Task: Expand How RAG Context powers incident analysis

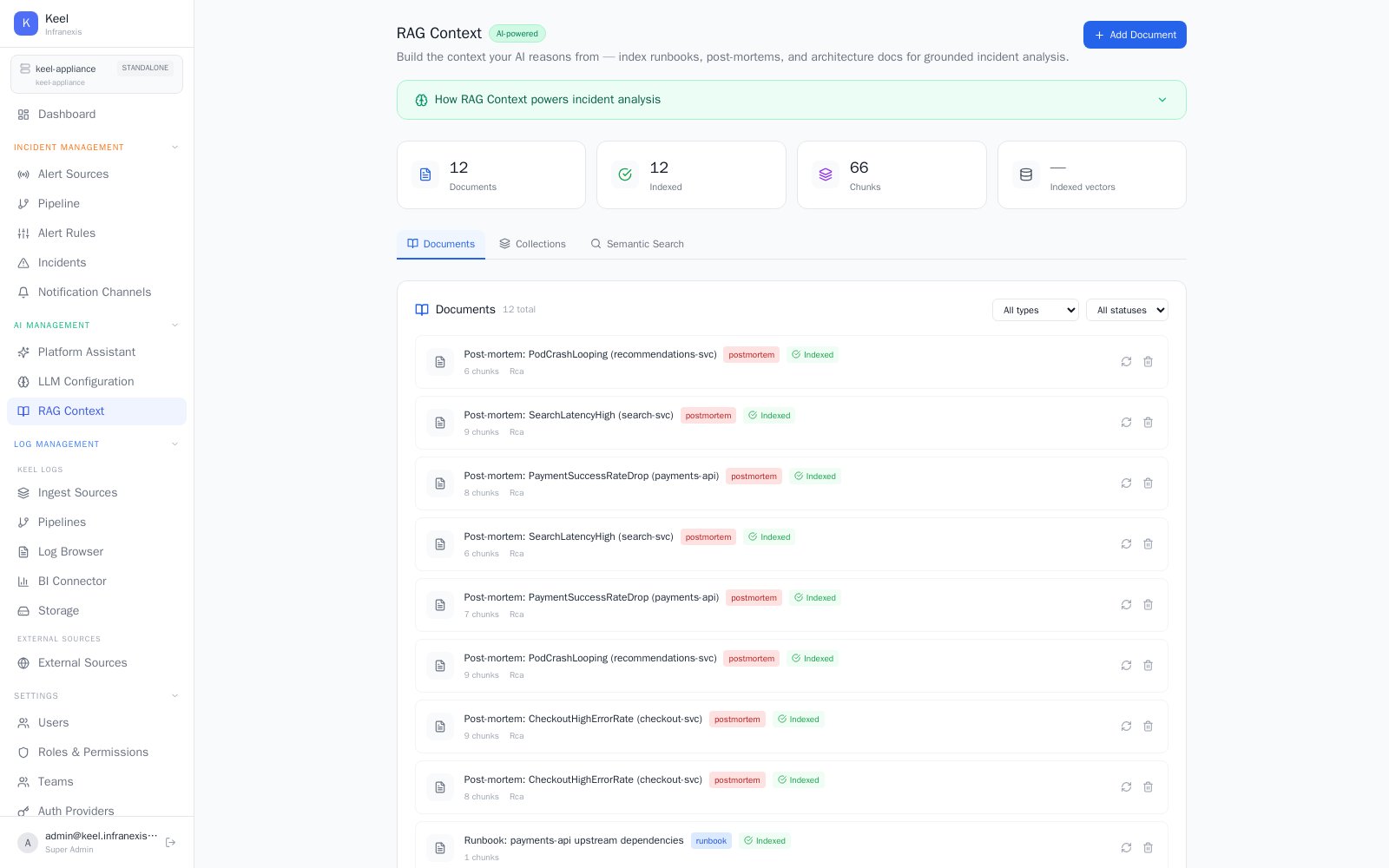Action: tap(791, 100)
